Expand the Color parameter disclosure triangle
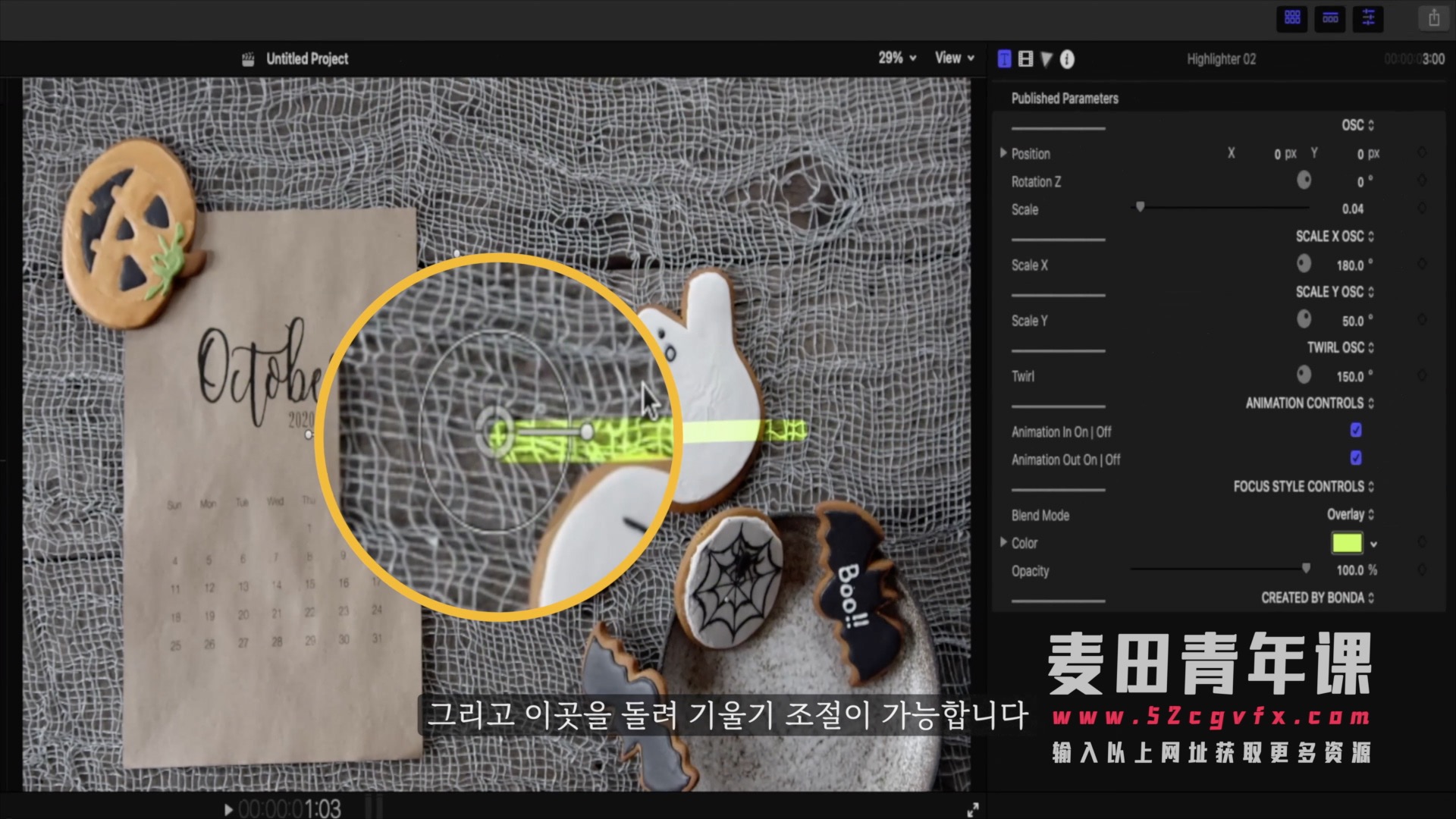 click(1003, 542)
